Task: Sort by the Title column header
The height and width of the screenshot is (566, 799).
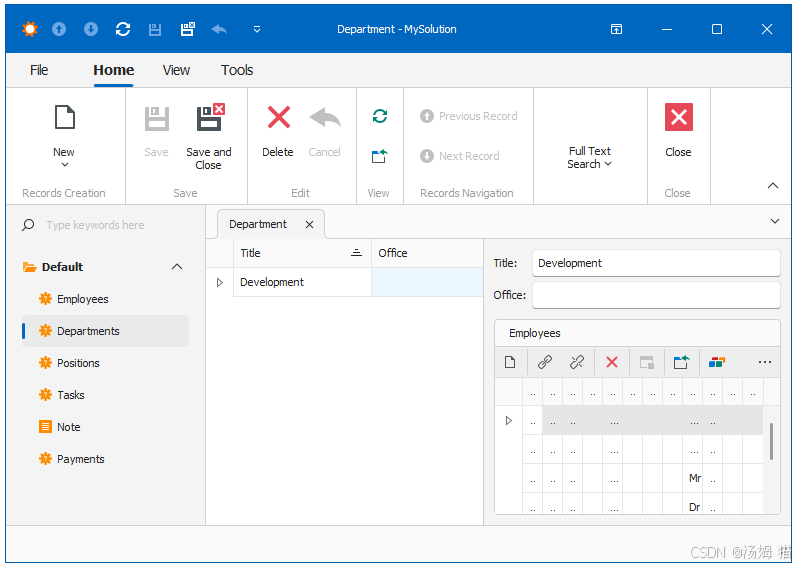Action: (302, 253)
